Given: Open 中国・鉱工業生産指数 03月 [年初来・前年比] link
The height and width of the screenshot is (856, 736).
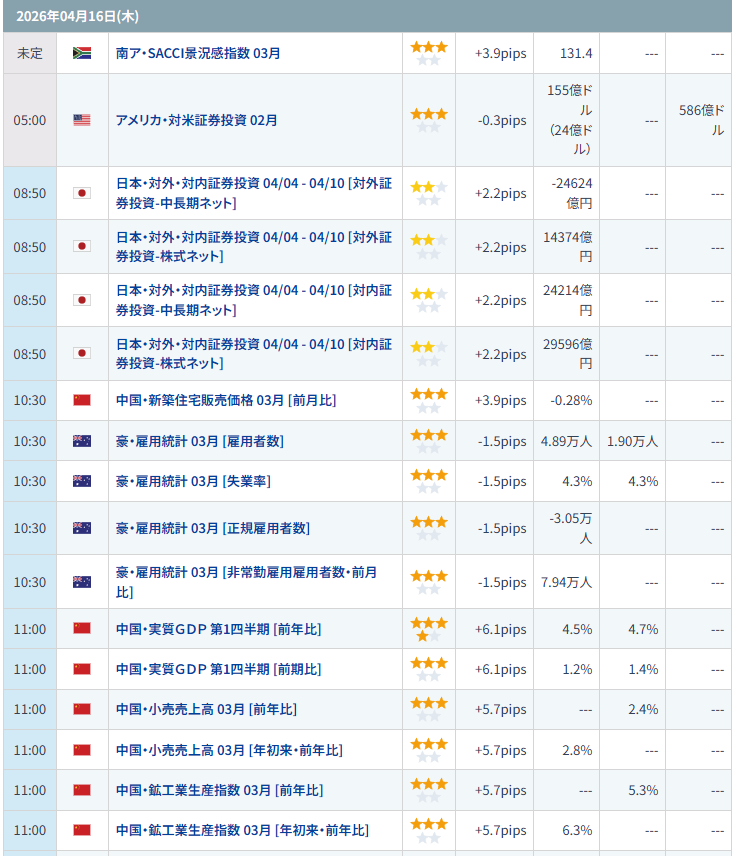Looking at the screenshot, I should (242, 830).
